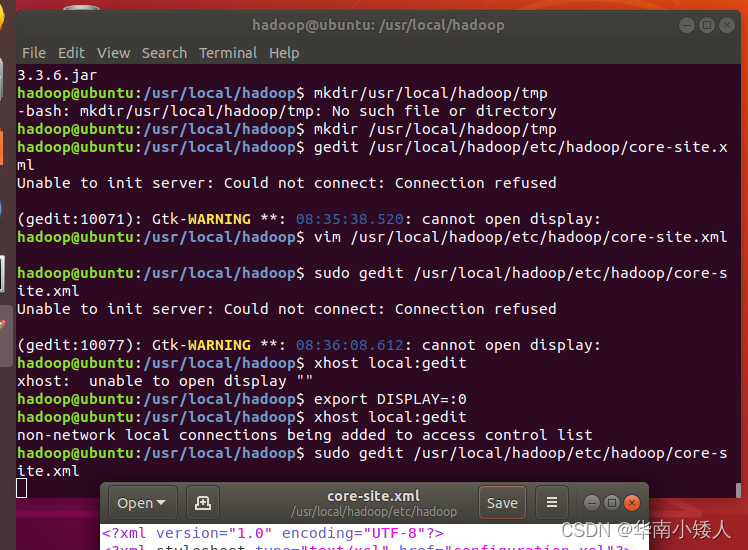
Task: Create a new document in gedit
Action: pos(203,503)
